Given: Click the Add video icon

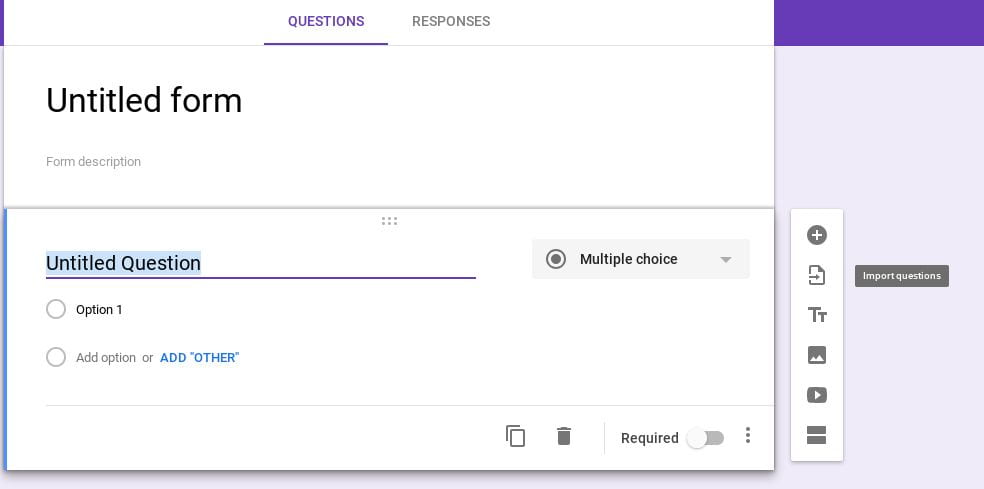Looking at the screenshot, I should pyautogui.click(x=816, y=395).
